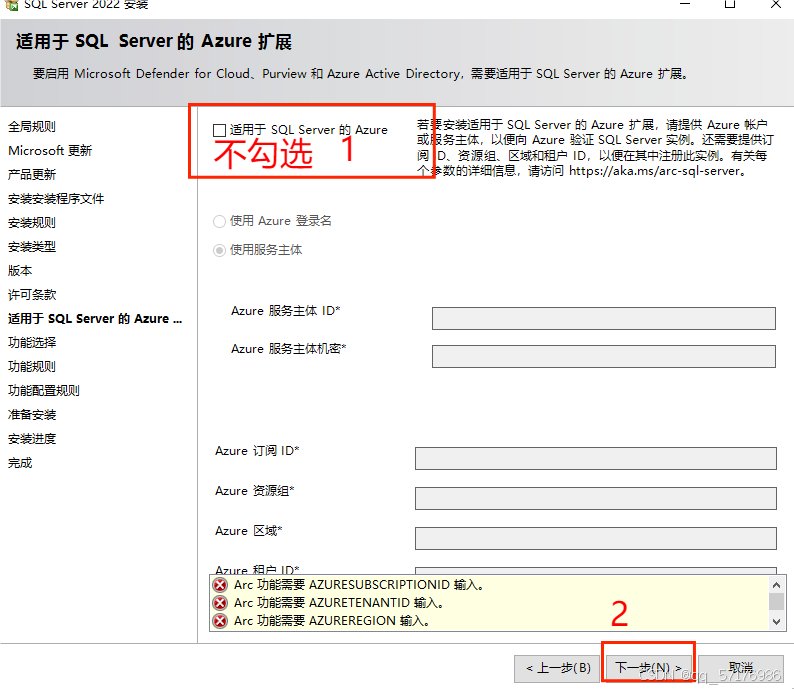
Task: Click the SQL Server 2022 setup title bar icon
Action: (x=12, y=5)
